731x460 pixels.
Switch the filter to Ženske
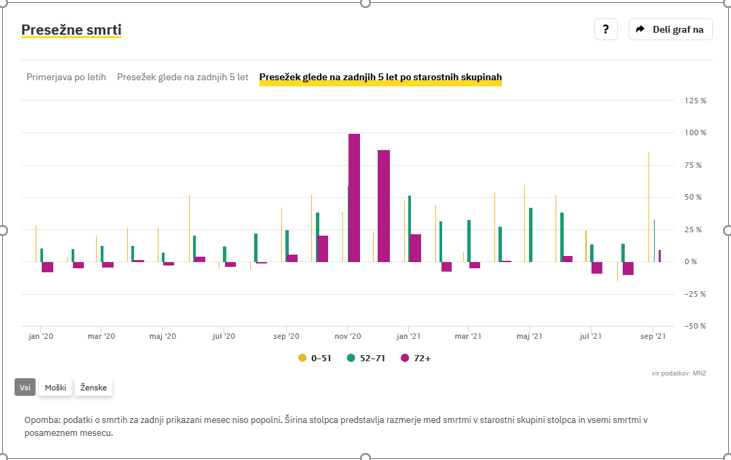(93, 387)
